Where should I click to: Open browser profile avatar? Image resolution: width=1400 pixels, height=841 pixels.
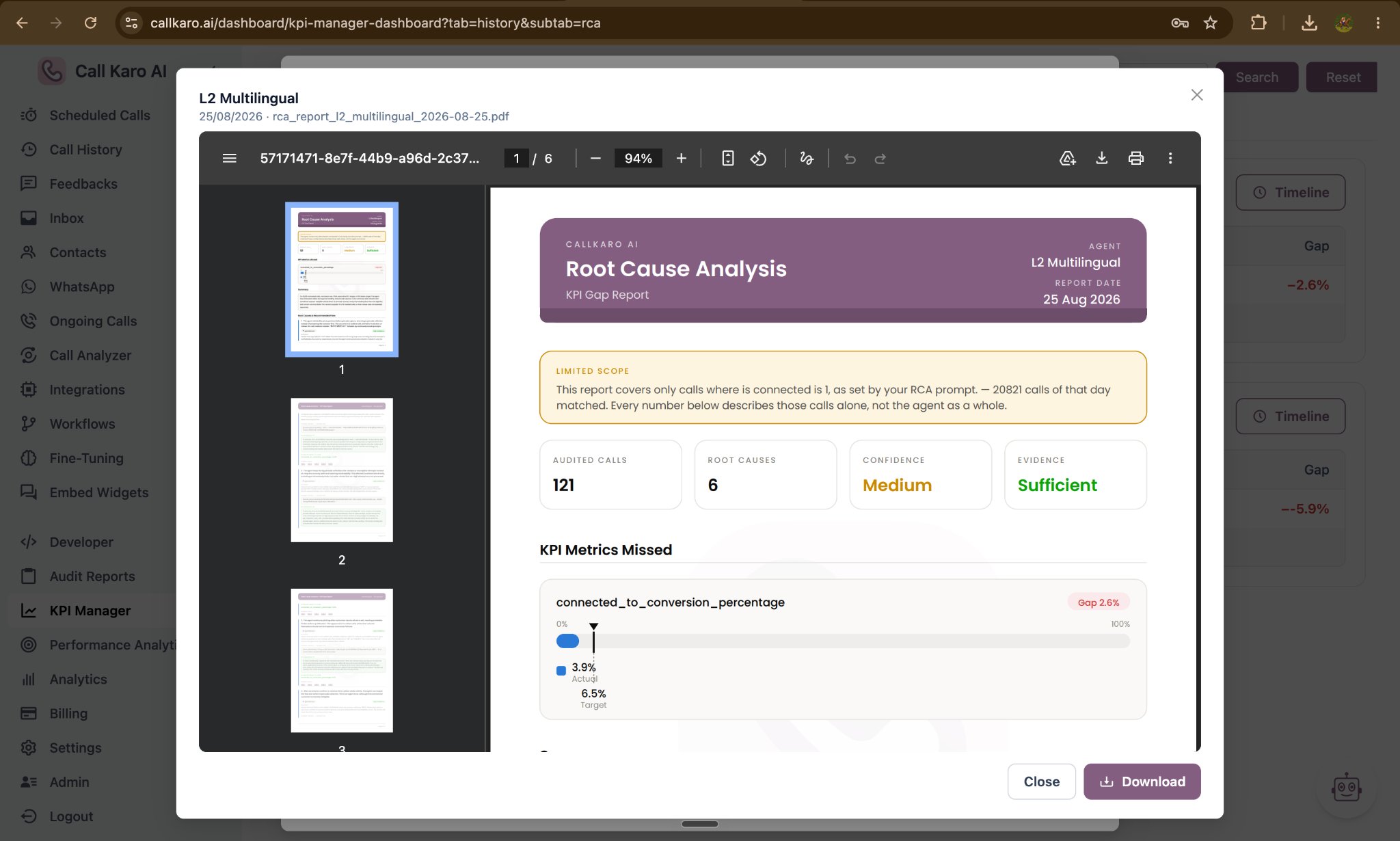coord(1344,23)
